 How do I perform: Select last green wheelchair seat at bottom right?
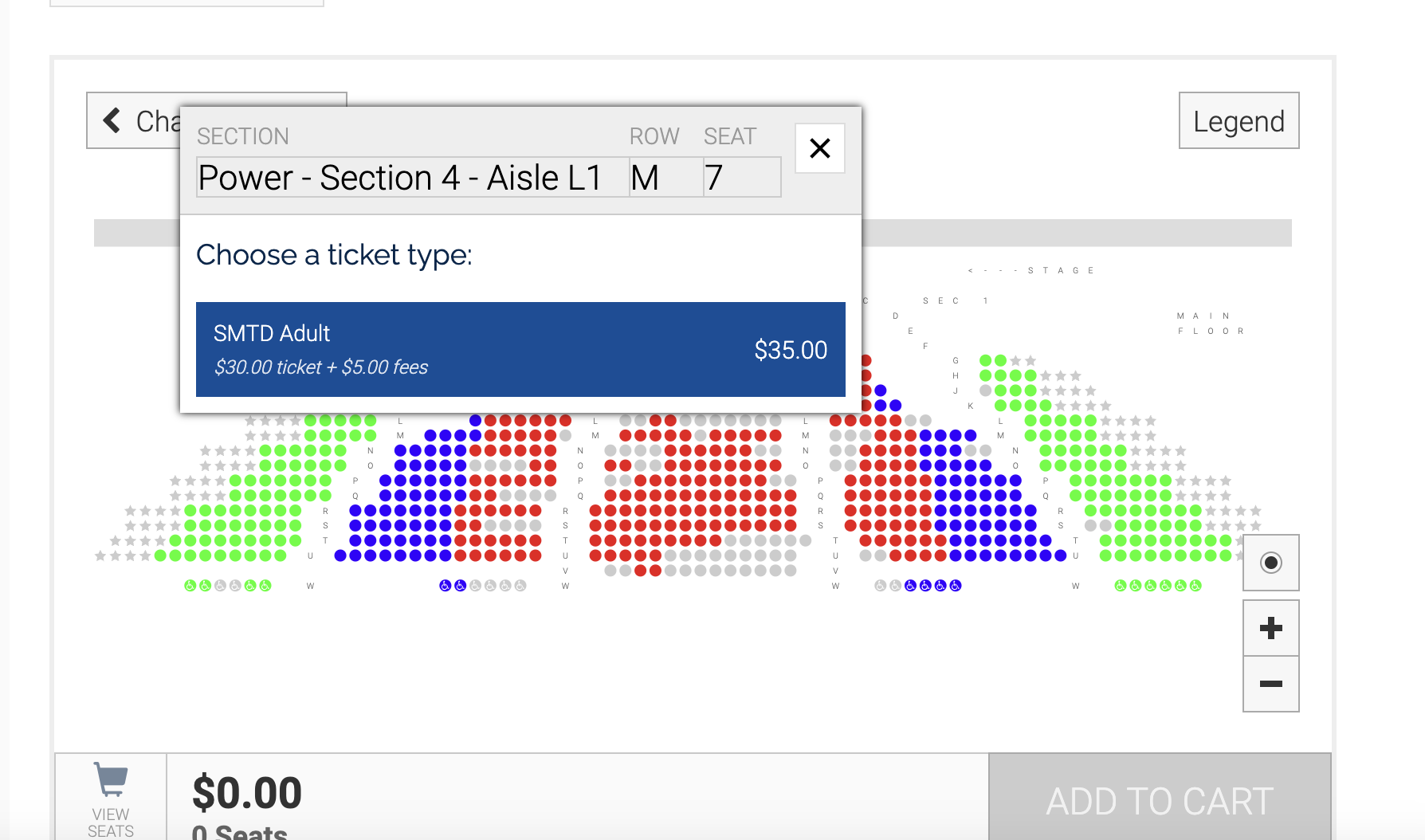(x=1195, y=586)
